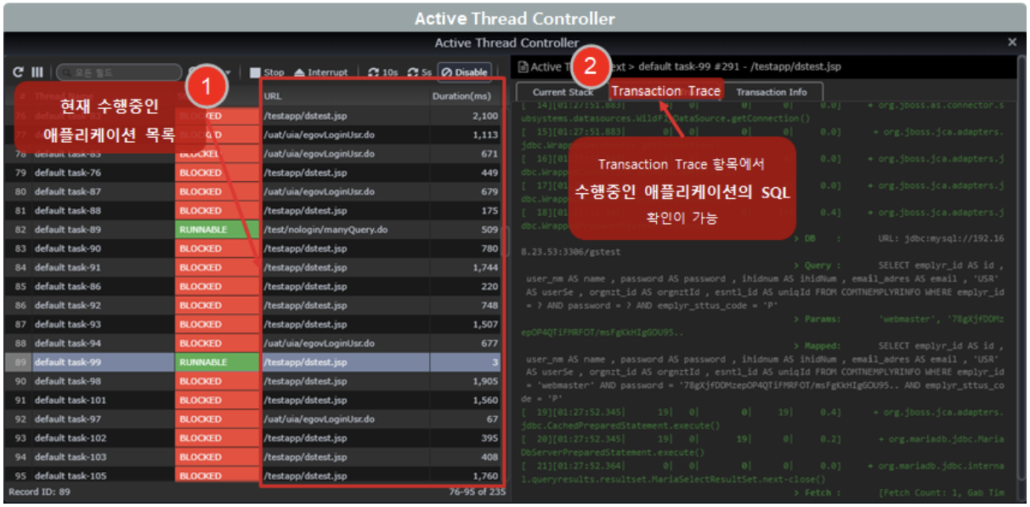
Task: Select row 83 default task-90
Action: (253, 248)
